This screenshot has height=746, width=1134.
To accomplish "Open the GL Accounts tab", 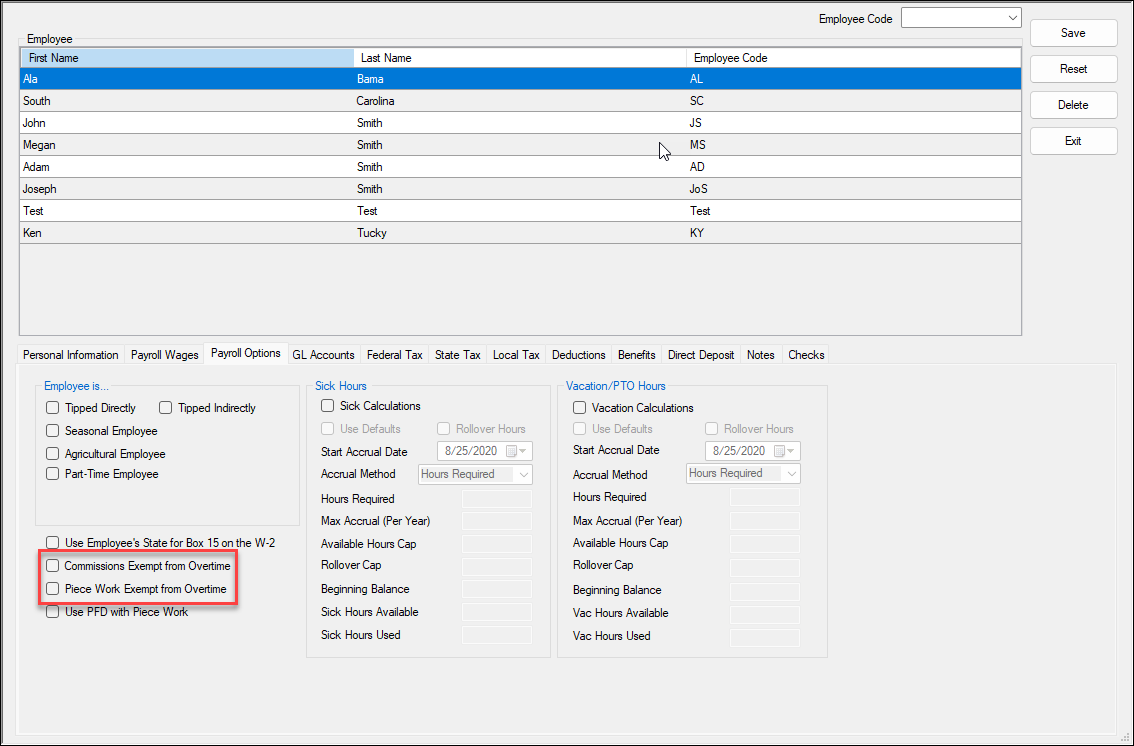I will click(x=323, y=355).
